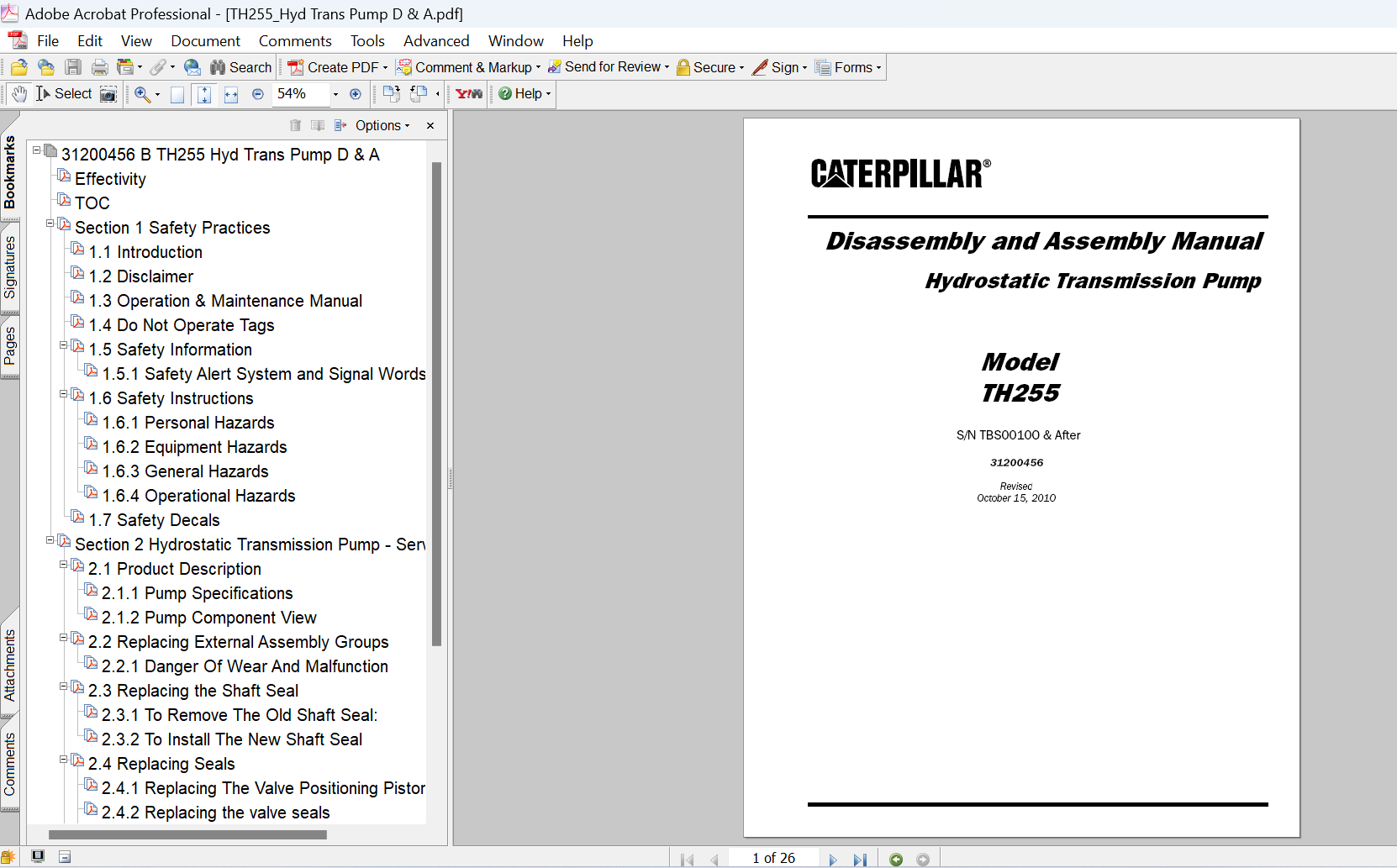Open the Bookmarks Options dropdown
The height and width of the screenshot is (868, 1397).
[x=382, y=125]
